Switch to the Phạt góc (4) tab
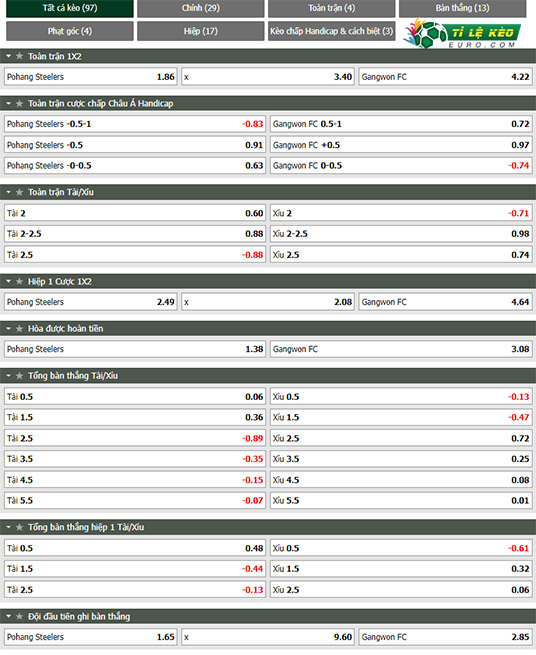This screenshot has width=536, height=655. pos(70,31)
